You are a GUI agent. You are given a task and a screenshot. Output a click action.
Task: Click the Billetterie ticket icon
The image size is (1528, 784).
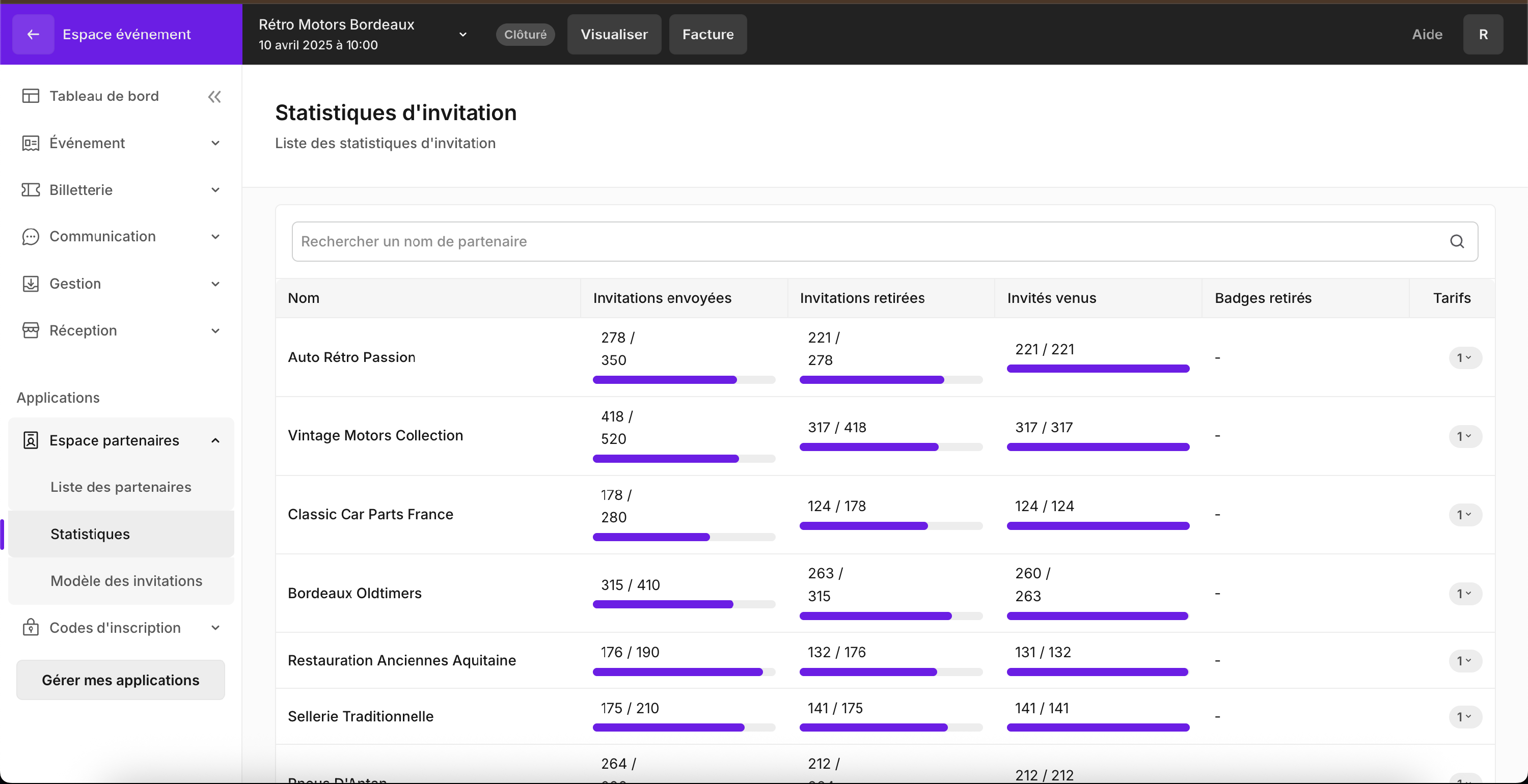(x=30, y=190)
